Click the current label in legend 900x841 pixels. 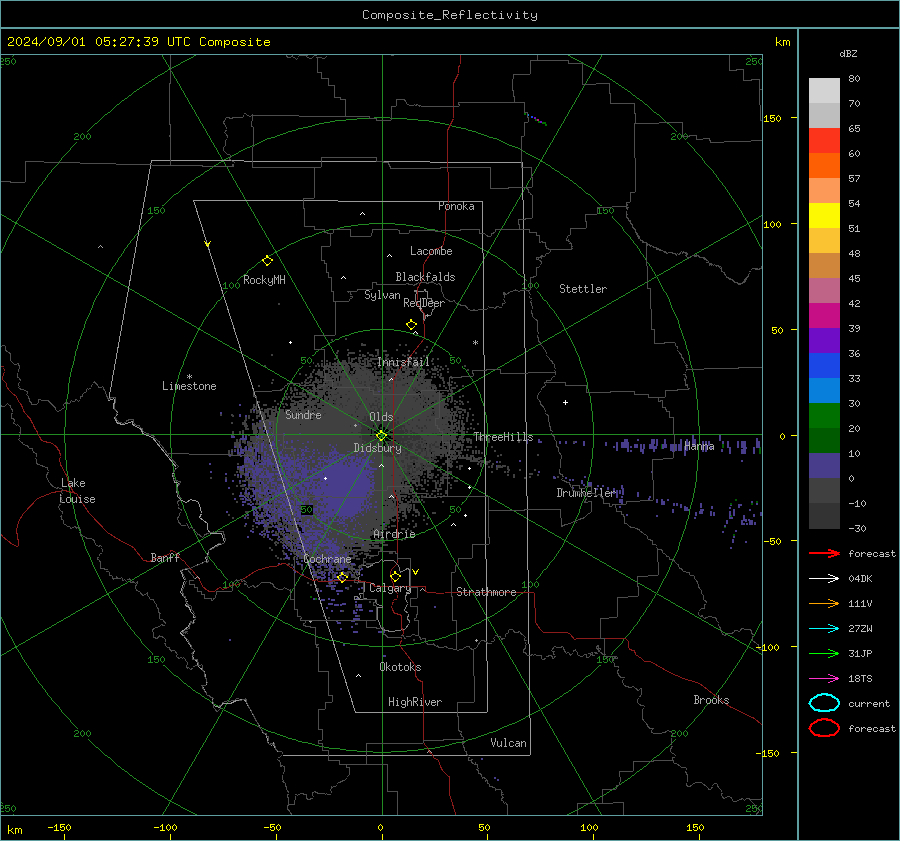tap(869, 704)
